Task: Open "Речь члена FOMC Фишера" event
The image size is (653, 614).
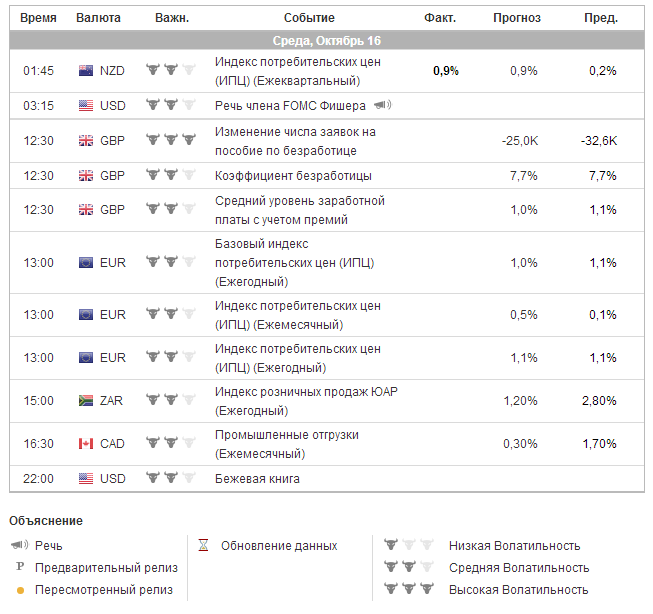Action: 290,105
